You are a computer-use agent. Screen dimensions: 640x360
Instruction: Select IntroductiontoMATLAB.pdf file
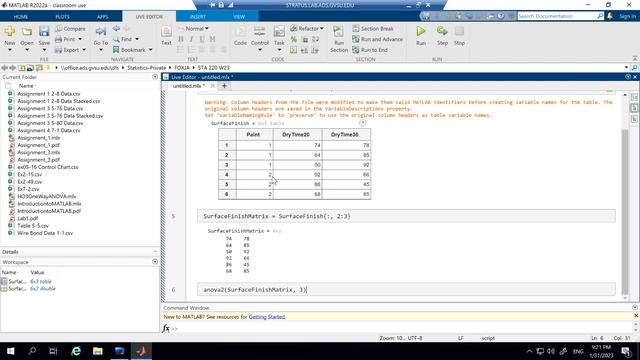point(49,211)
